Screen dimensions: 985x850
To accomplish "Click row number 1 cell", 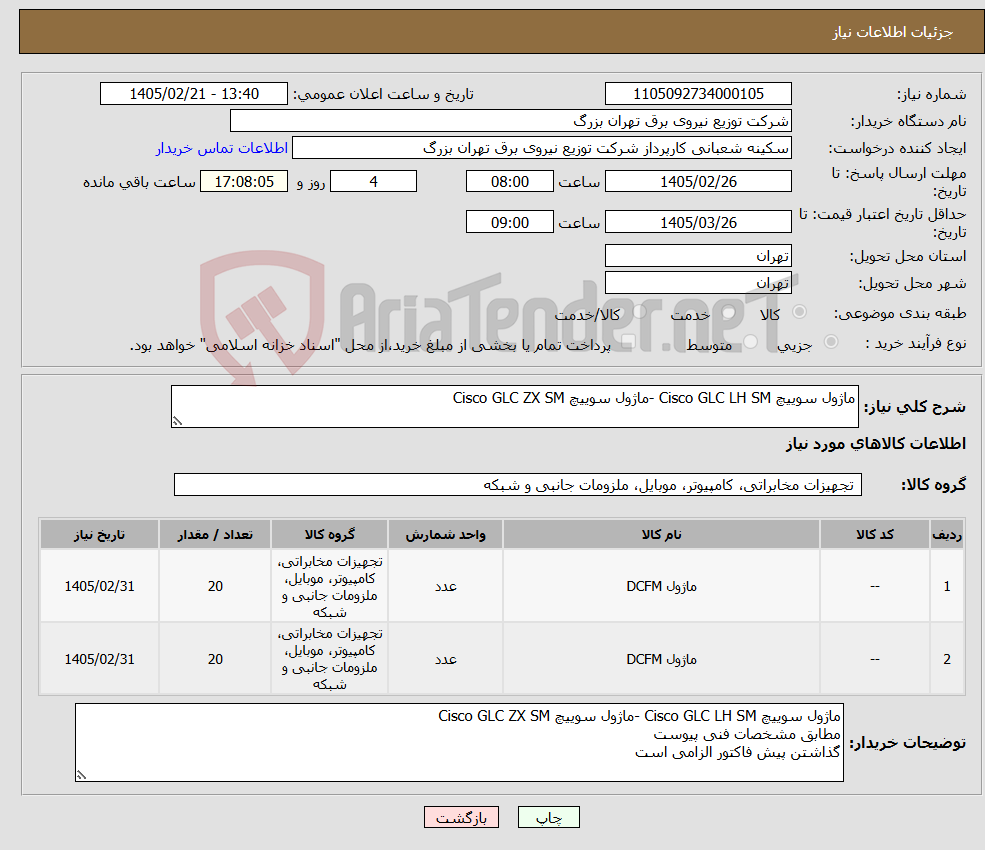I will click(947, 586).
